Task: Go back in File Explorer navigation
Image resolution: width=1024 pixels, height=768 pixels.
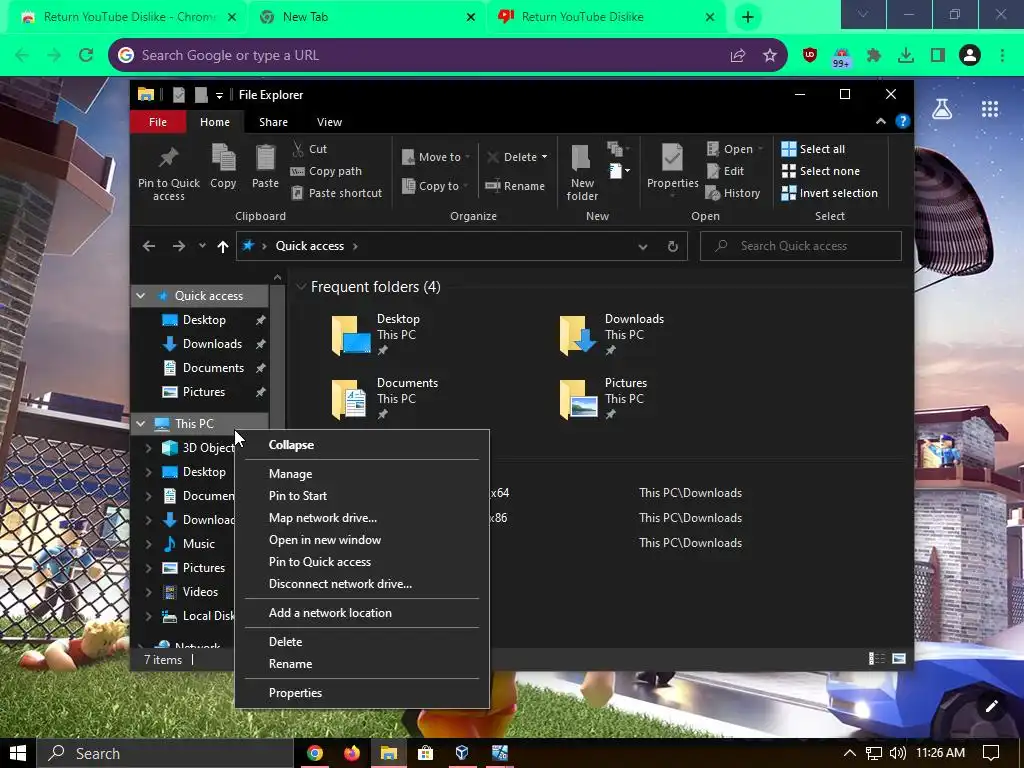Action: pos(149,246)
